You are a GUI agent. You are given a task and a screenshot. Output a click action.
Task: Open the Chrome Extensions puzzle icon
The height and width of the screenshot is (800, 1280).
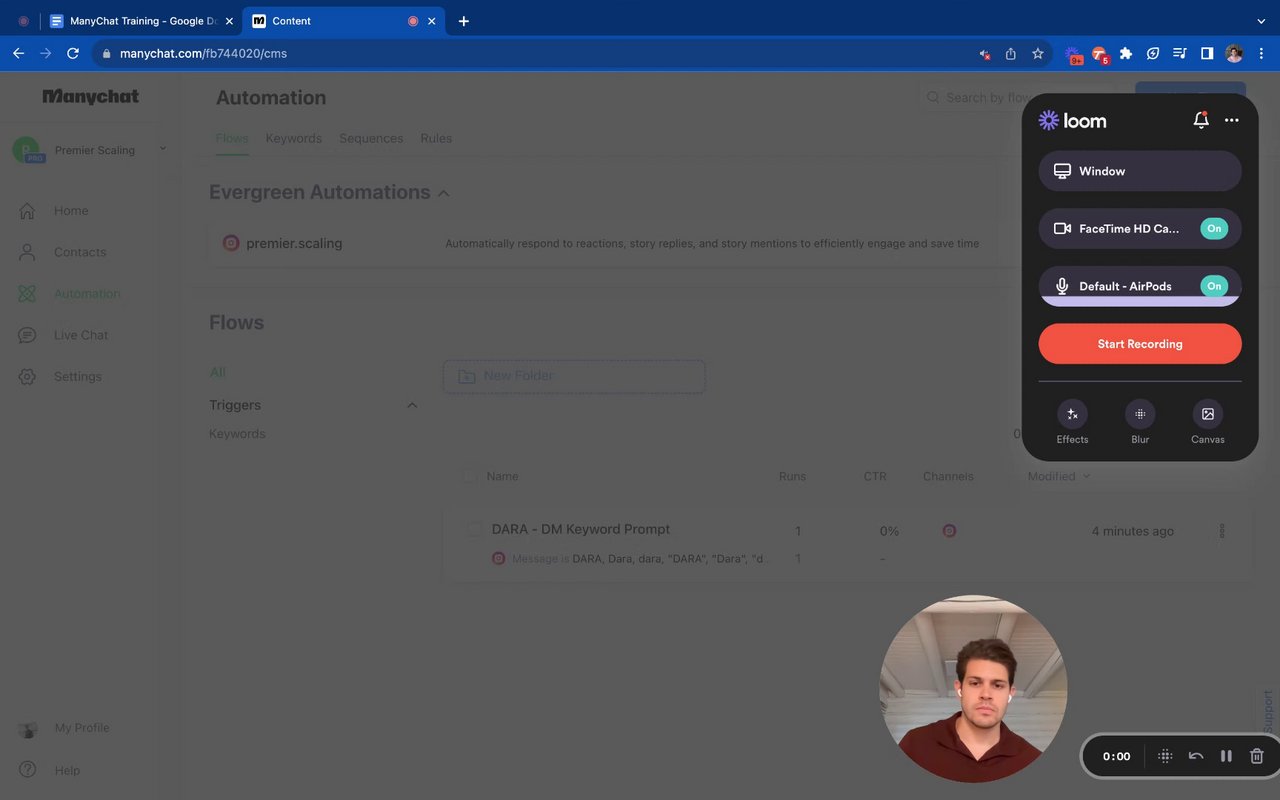[x=1126, y=53]
